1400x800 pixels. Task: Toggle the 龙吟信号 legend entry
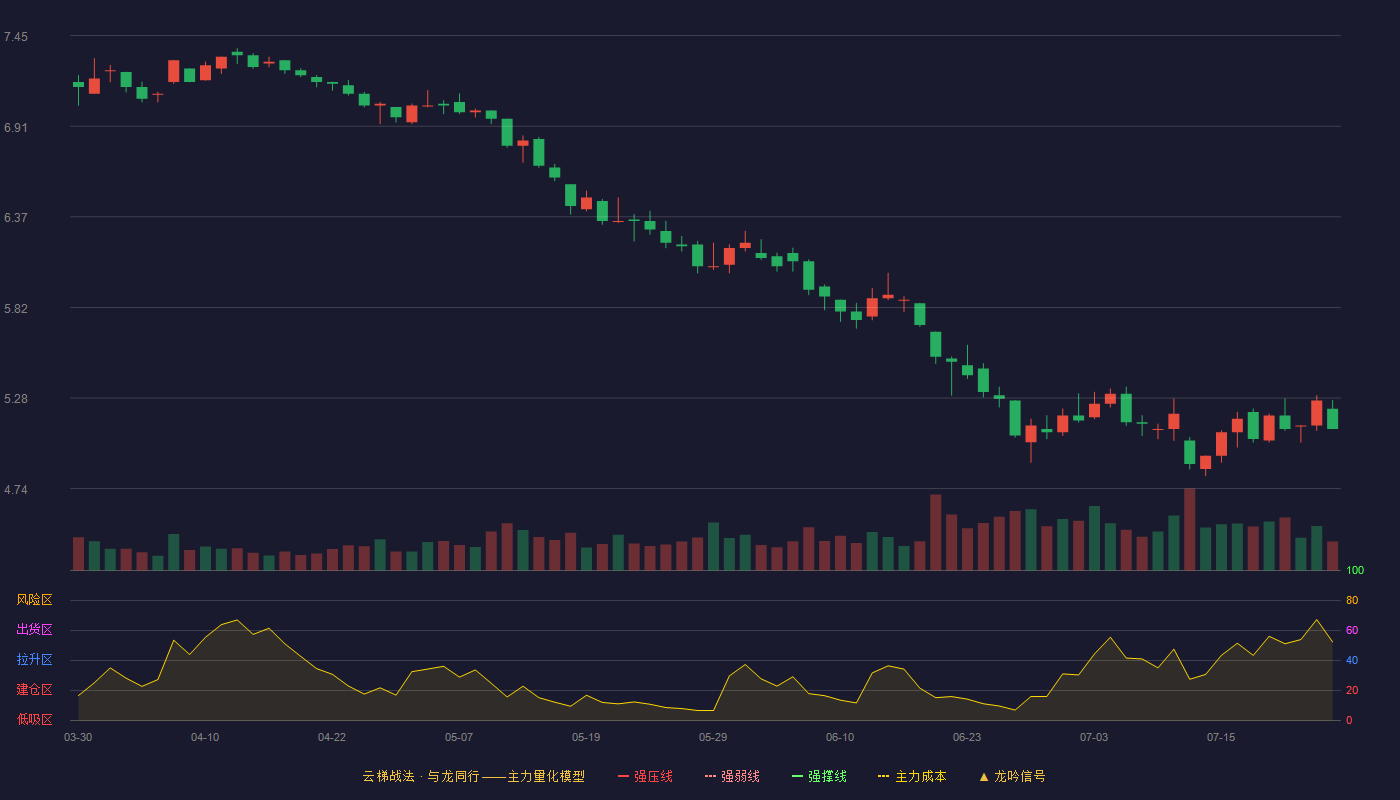pyautogui.click(x=1011, y=776)
